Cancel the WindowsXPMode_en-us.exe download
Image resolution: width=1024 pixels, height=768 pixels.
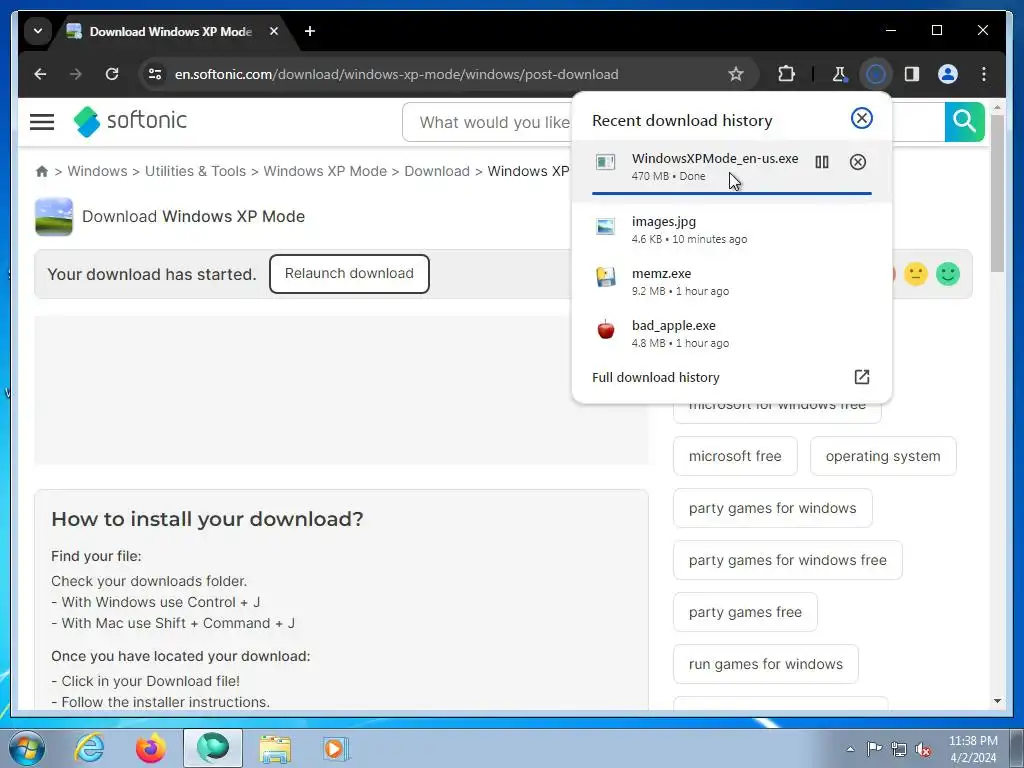tap(857, 162)
